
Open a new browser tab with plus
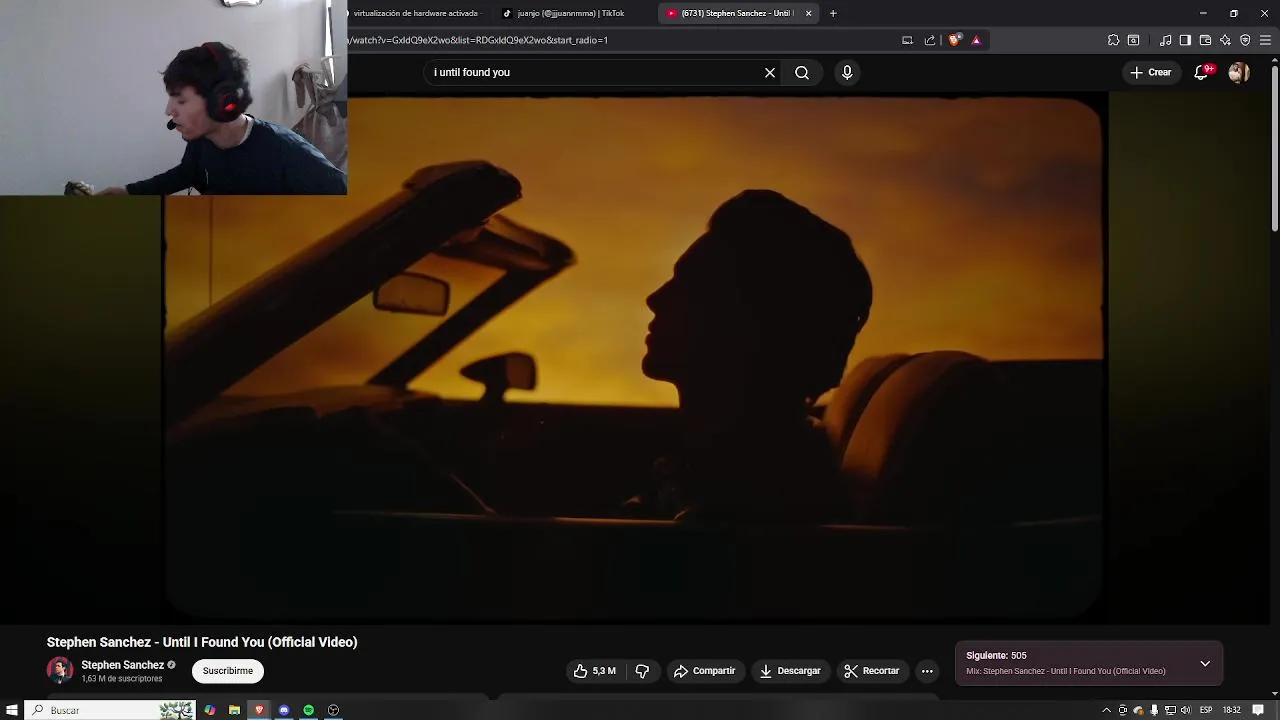833,13
